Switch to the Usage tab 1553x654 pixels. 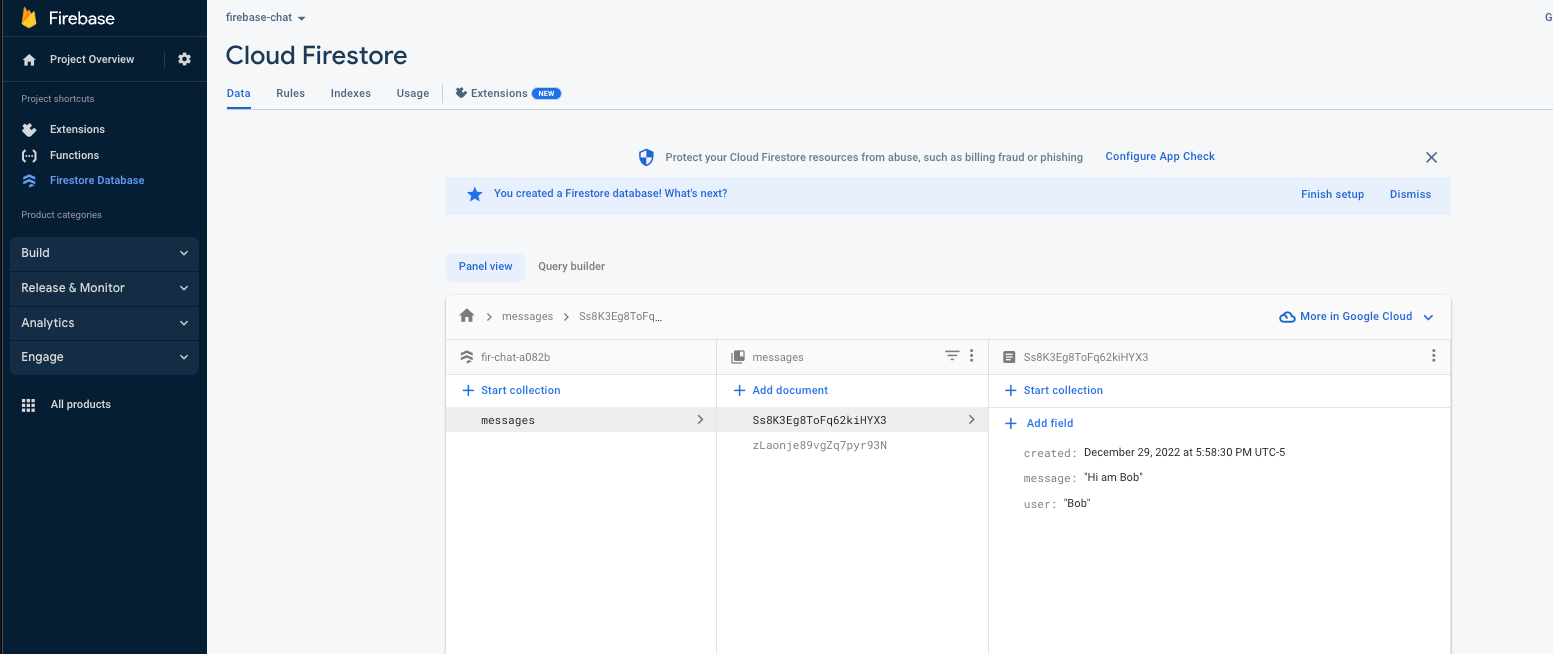pyautogui.click(x=413, y=93)
